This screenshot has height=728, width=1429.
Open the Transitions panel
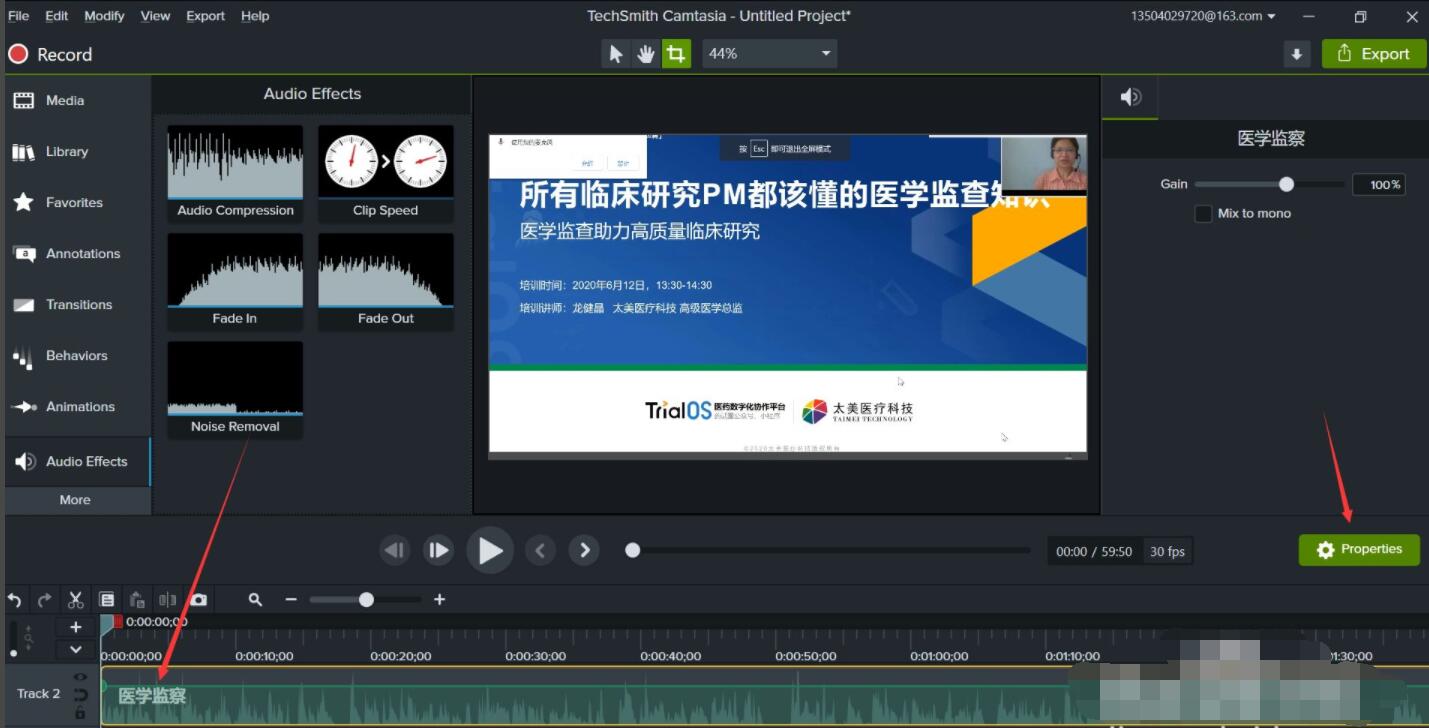(x=79, y=304)
